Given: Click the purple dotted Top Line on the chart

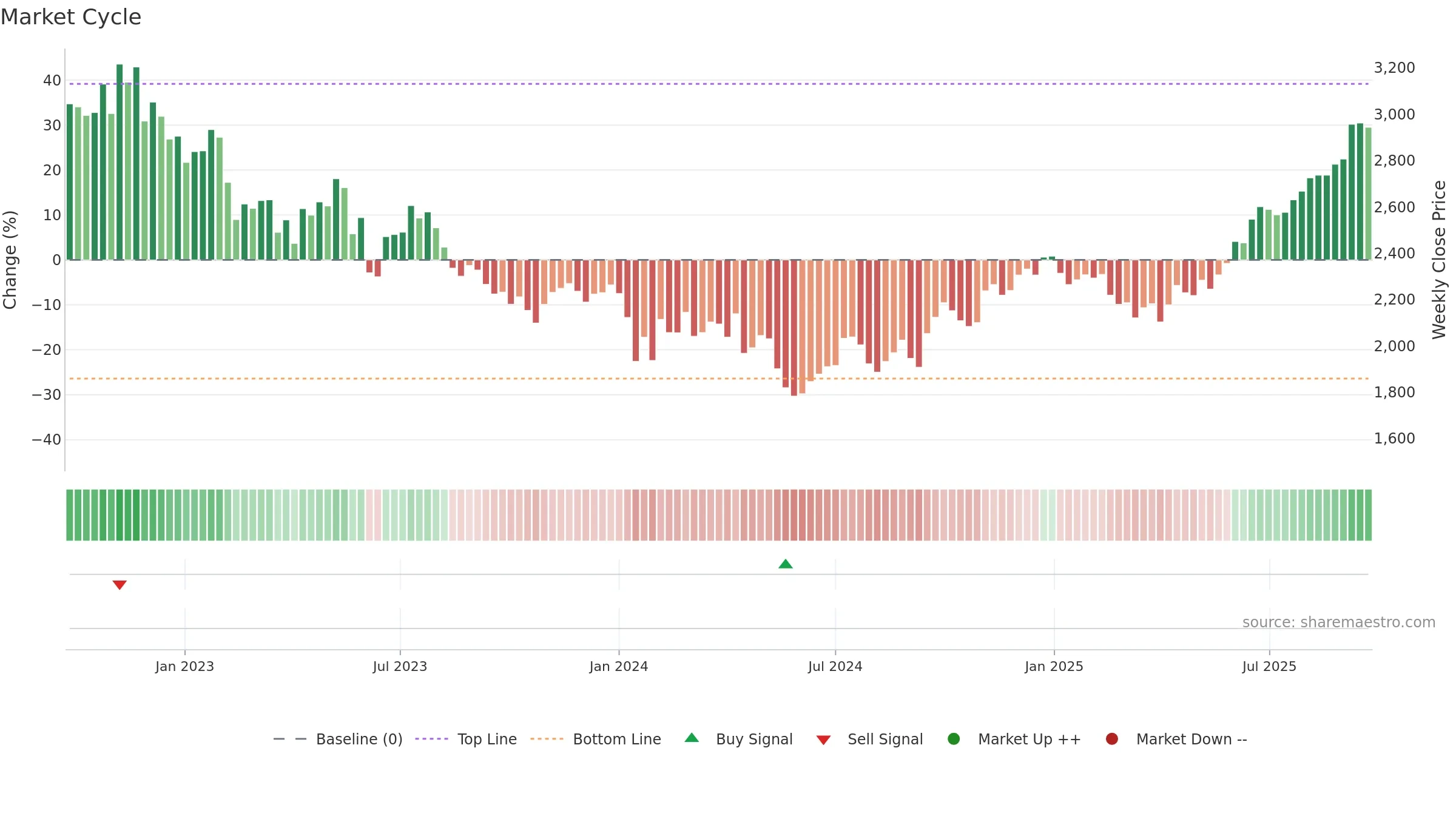Looking at the screenshot, I should tap(719, 84).
